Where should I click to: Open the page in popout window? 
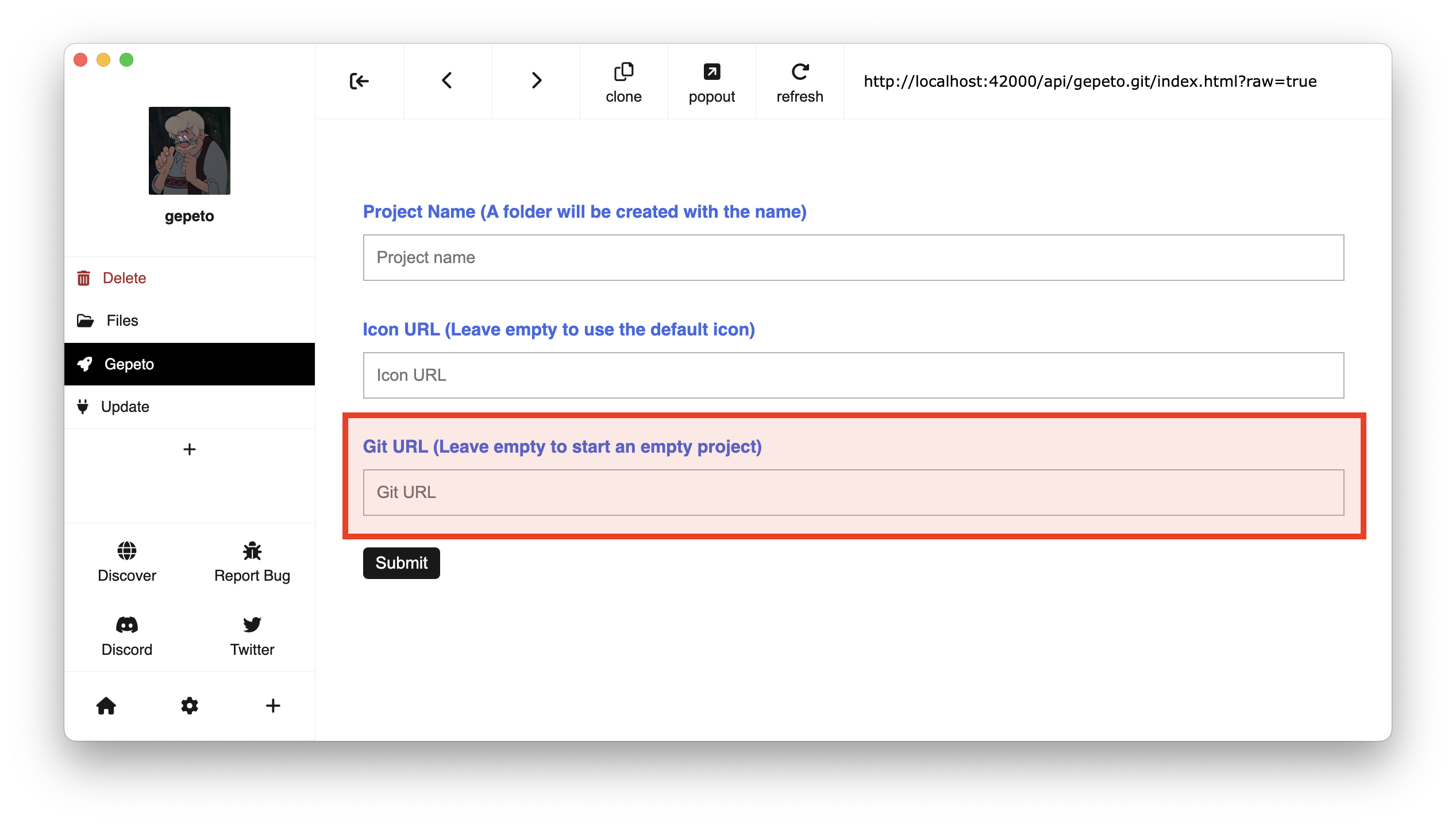click(x=711, y=82)
